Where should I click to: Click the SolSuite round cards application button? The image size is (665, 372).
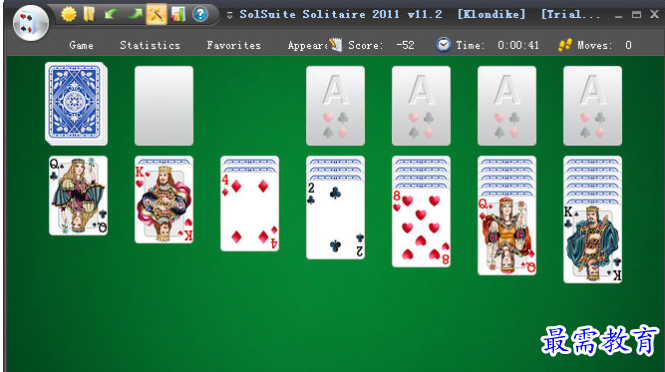pyautogui.click(x=31, y=23)
